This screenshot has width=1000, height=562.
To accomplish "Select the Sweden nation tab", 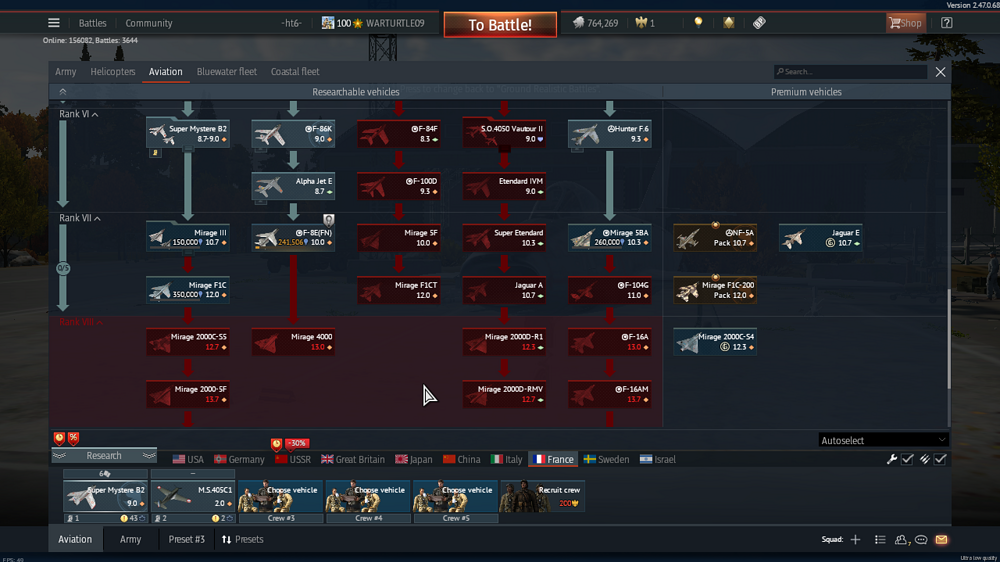I will point(607,459).
